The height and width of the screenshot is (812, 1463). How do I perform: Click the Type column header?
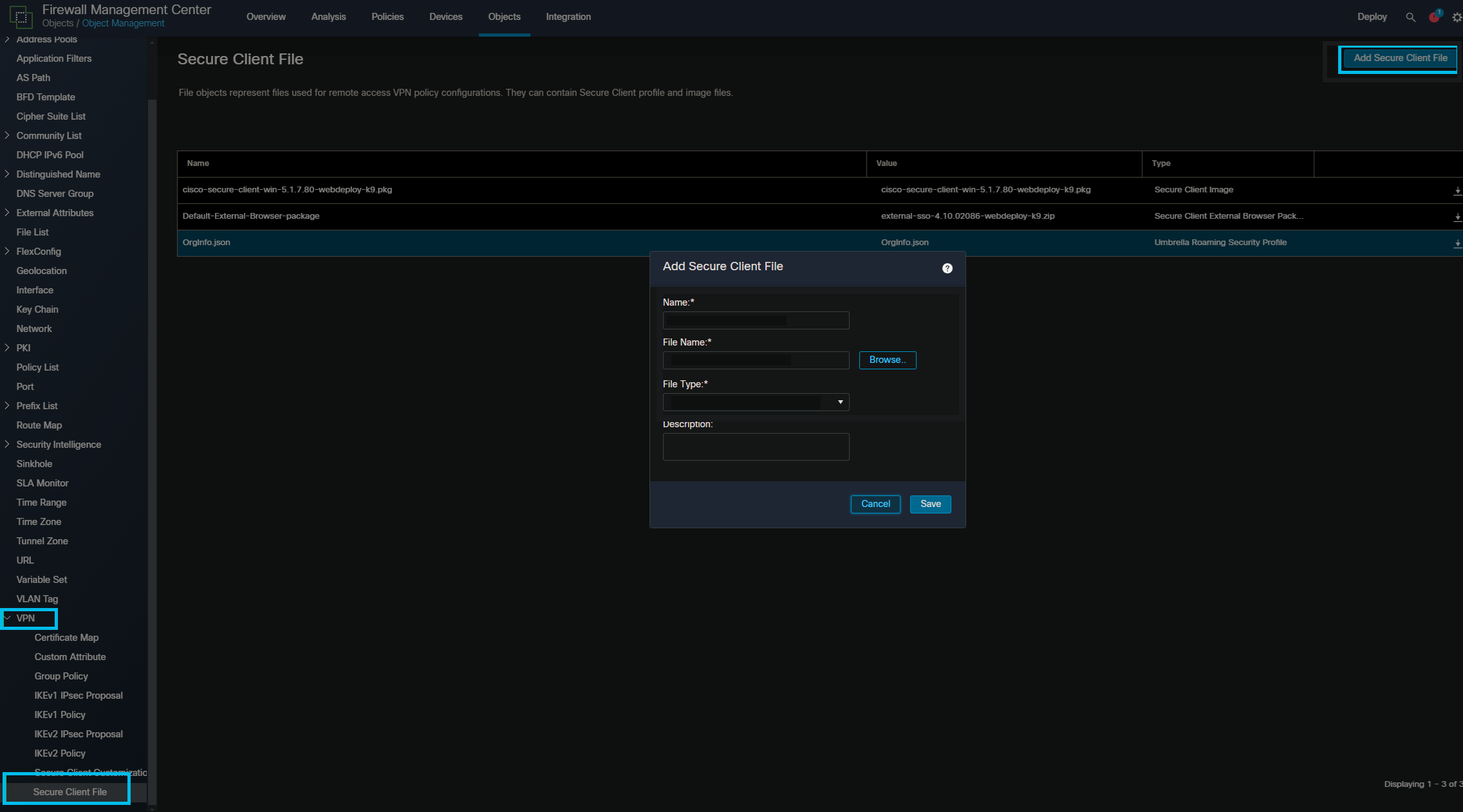[x=1227, y=163]
